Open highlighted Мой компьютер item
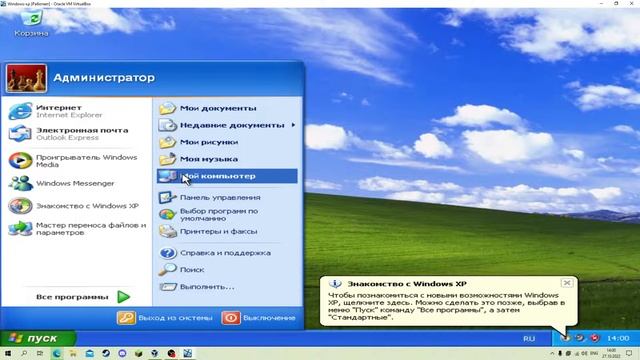 [x=227, y=176]
